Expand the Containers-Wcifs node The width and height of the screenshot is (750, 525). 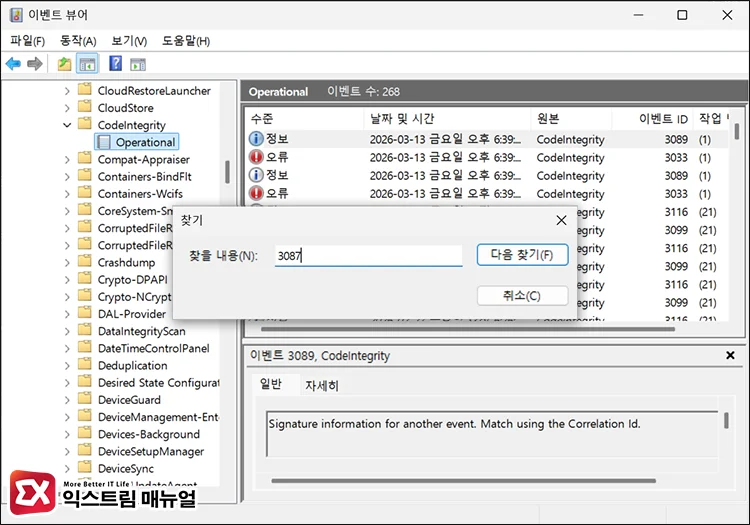click(67, 194)
